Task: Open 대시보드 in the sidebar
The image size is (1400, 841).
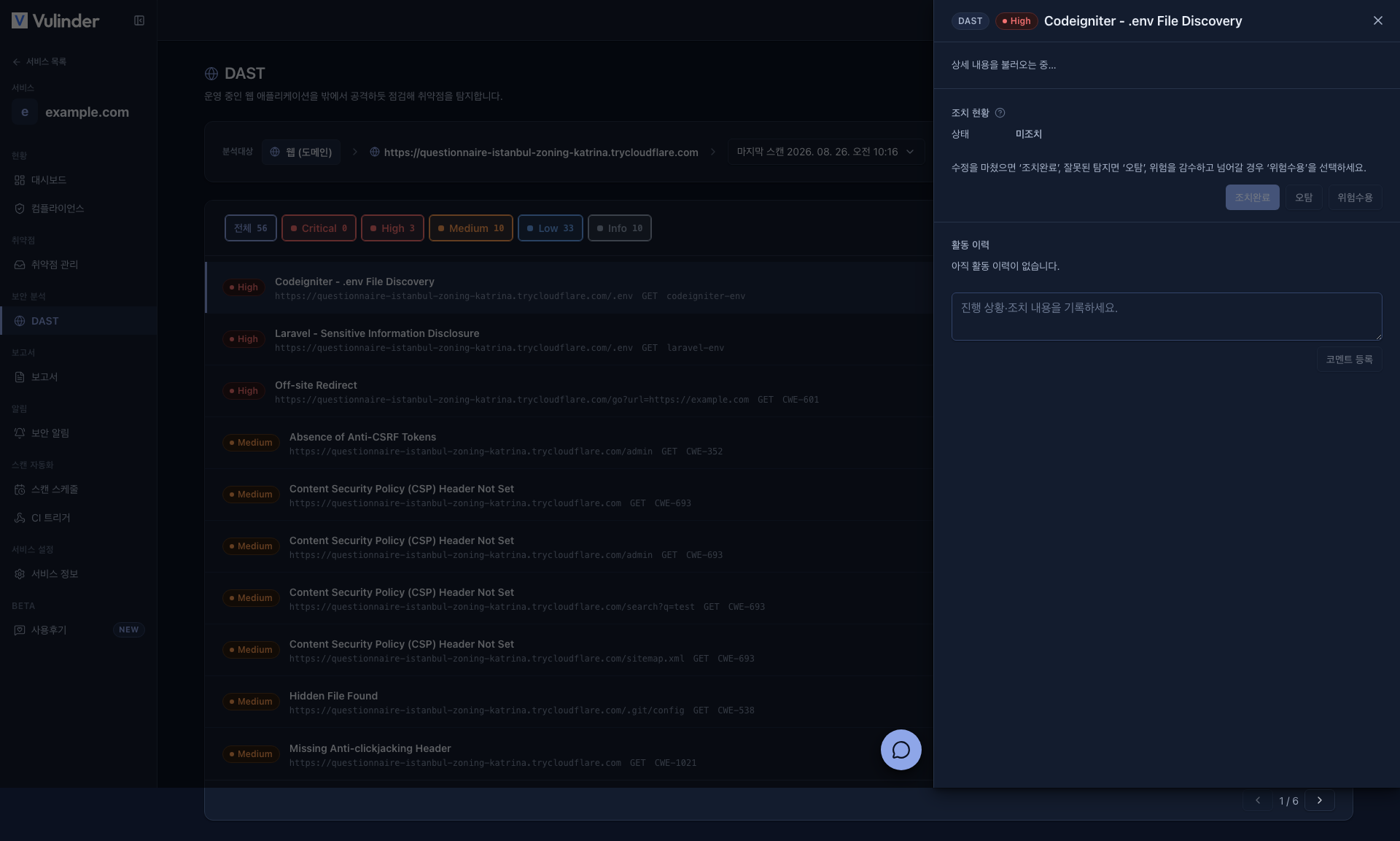Action: 78,180
